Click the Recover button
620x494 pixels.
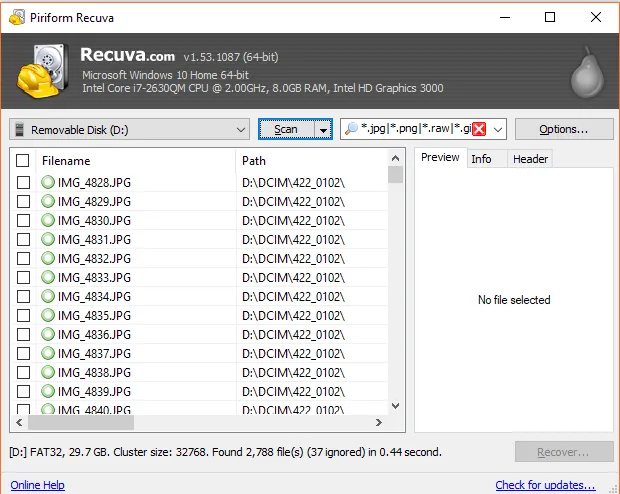(x=564, y=452)
